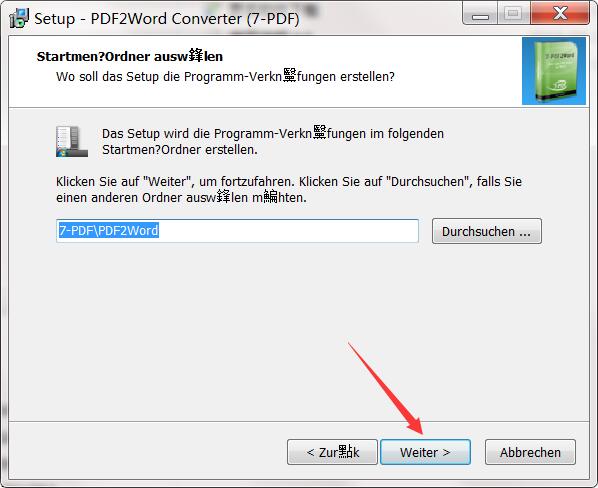
Task: Click the Weiter > button
Action: pos(425,452)
